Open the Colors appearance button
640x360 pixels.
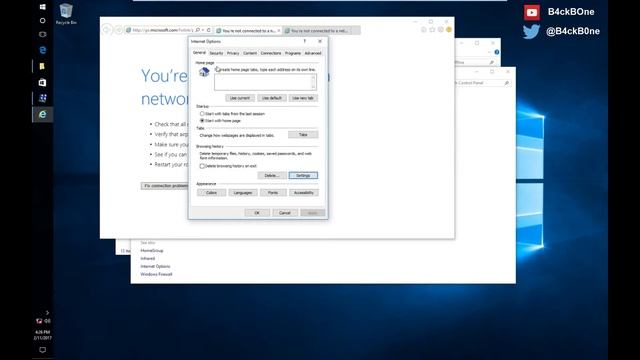tap(211, 193)
